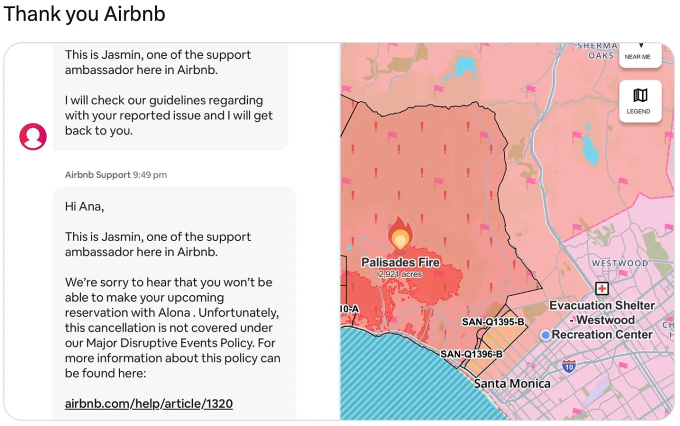Click the Palisades Fire flame icon

tap(400, 236)
